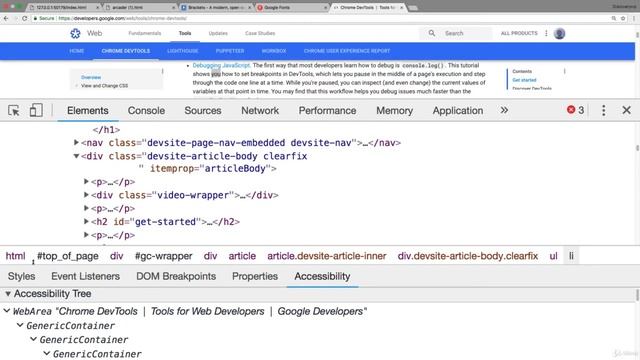Toggle the device toolbar icon
This screenshot has width=640, height=360.
point(36,110)
